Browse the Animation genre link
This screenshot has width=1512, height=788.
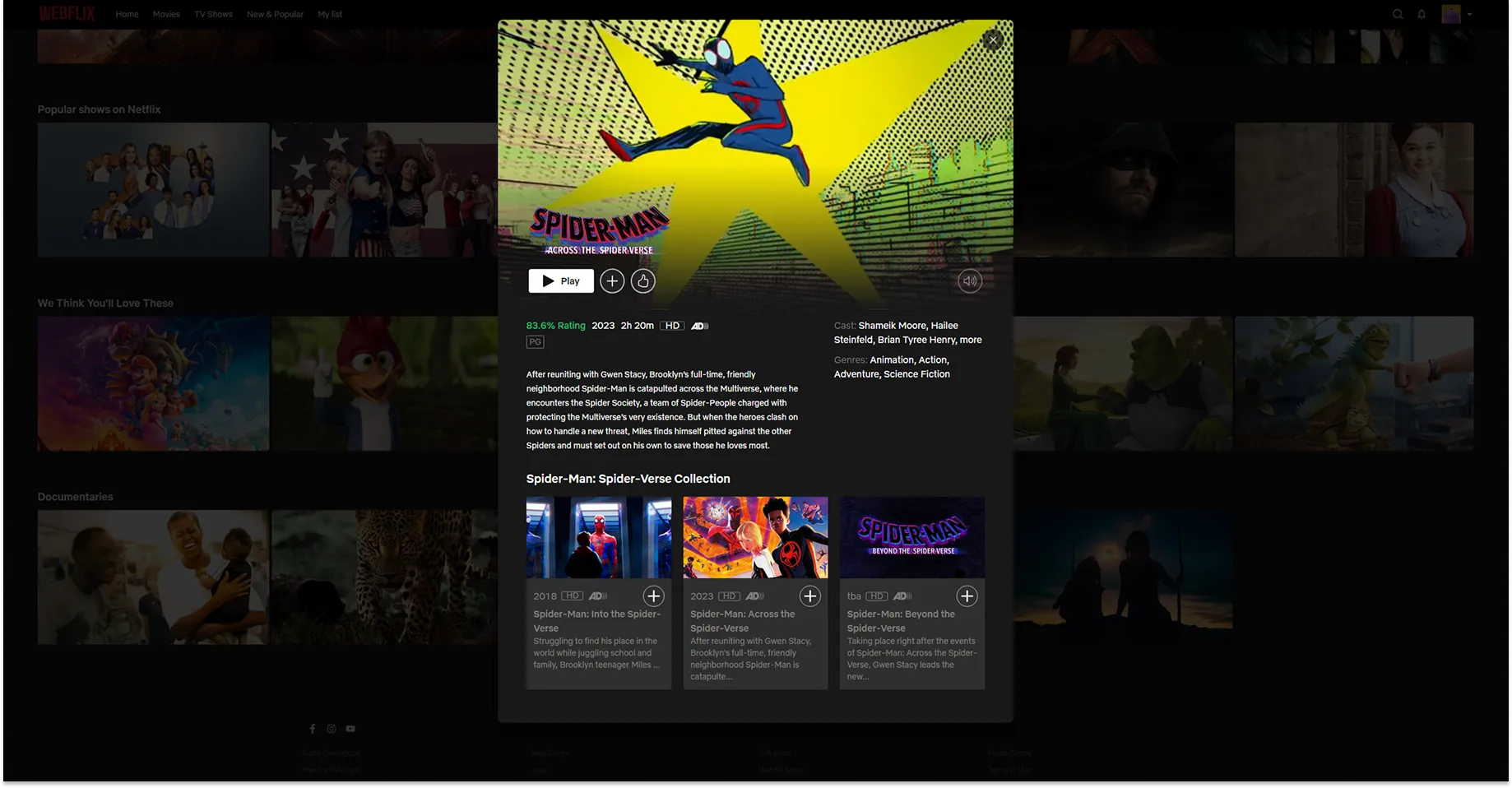[893, 359]
